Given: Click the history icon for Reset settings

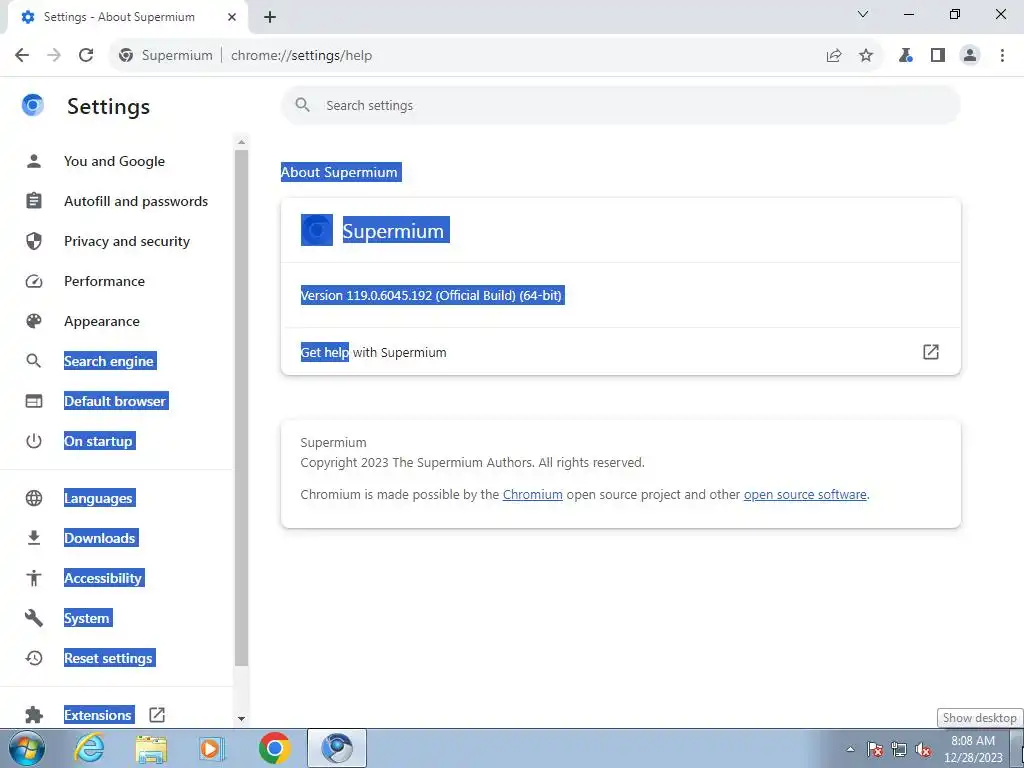Looking at the screenshot, I should [34, 658].
